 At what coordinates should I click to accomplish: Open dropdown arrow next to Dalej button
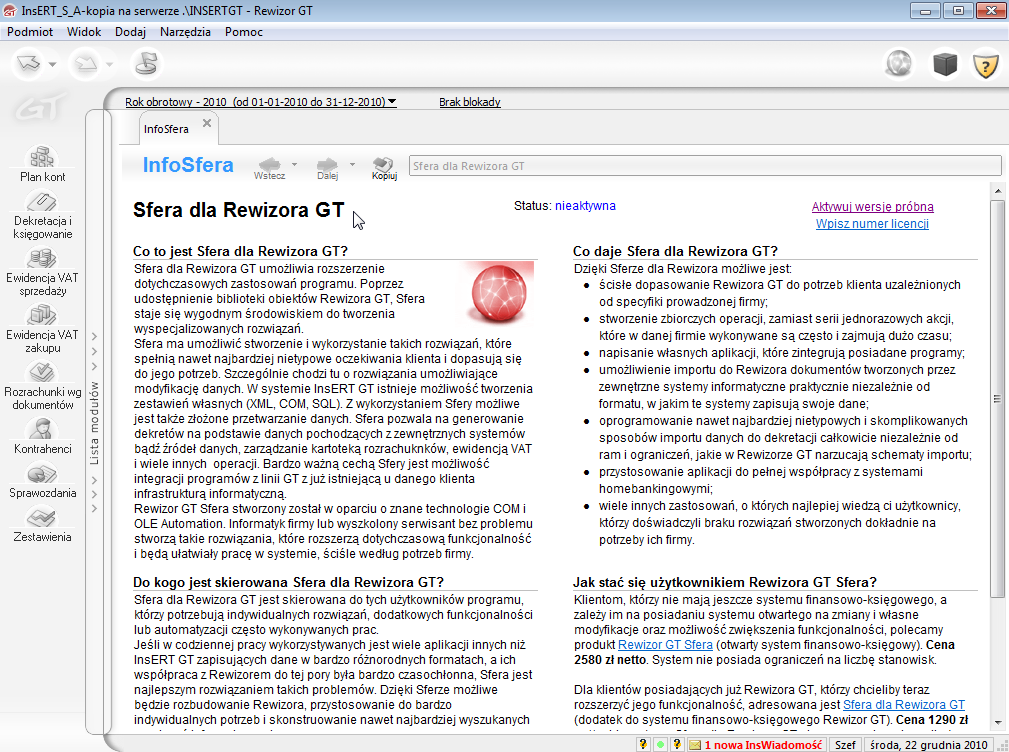[x=353, y=164]
